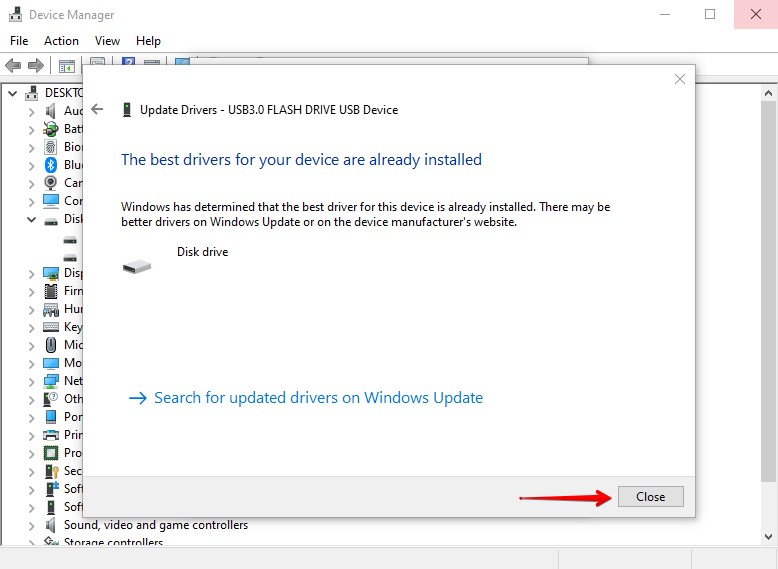Expand the Sound, video and game controllers node
Viewport: 778px width, 569px height.
tap(32, 525)
